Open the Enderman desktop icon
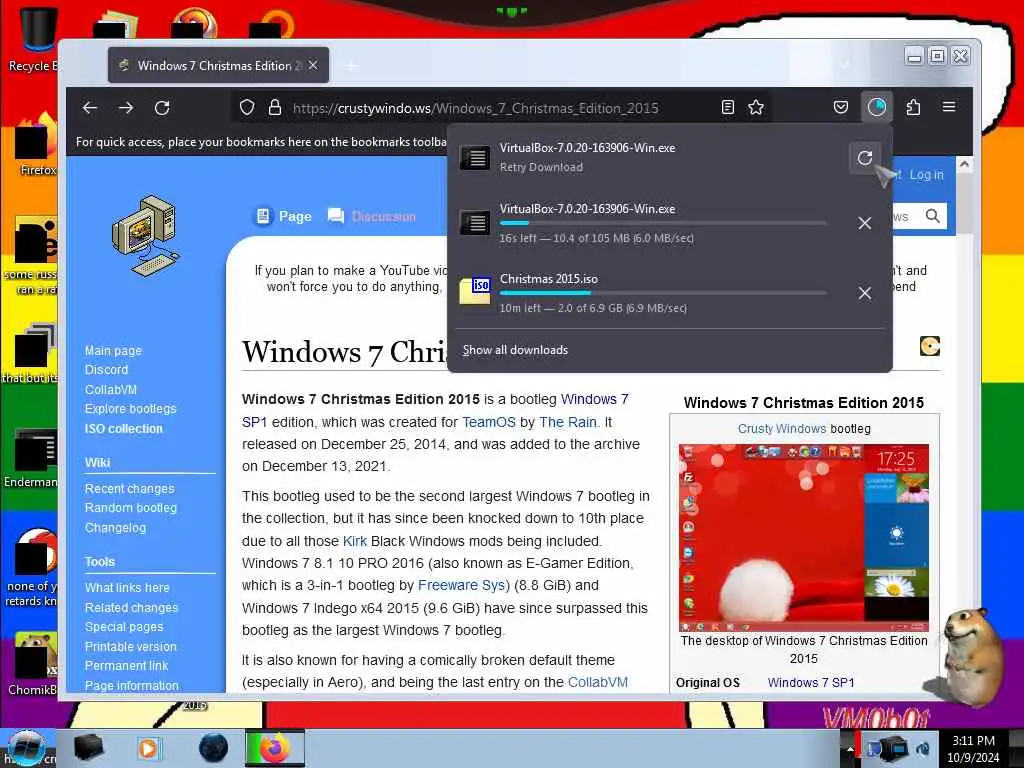The image size is (1024, 768). tap(31, 457)
